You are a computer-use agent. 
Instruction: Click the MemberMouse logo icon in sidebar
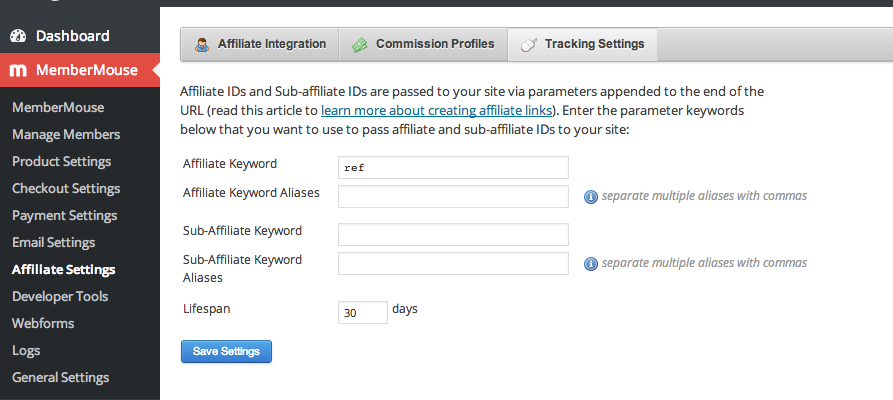(x=18, y=70)
